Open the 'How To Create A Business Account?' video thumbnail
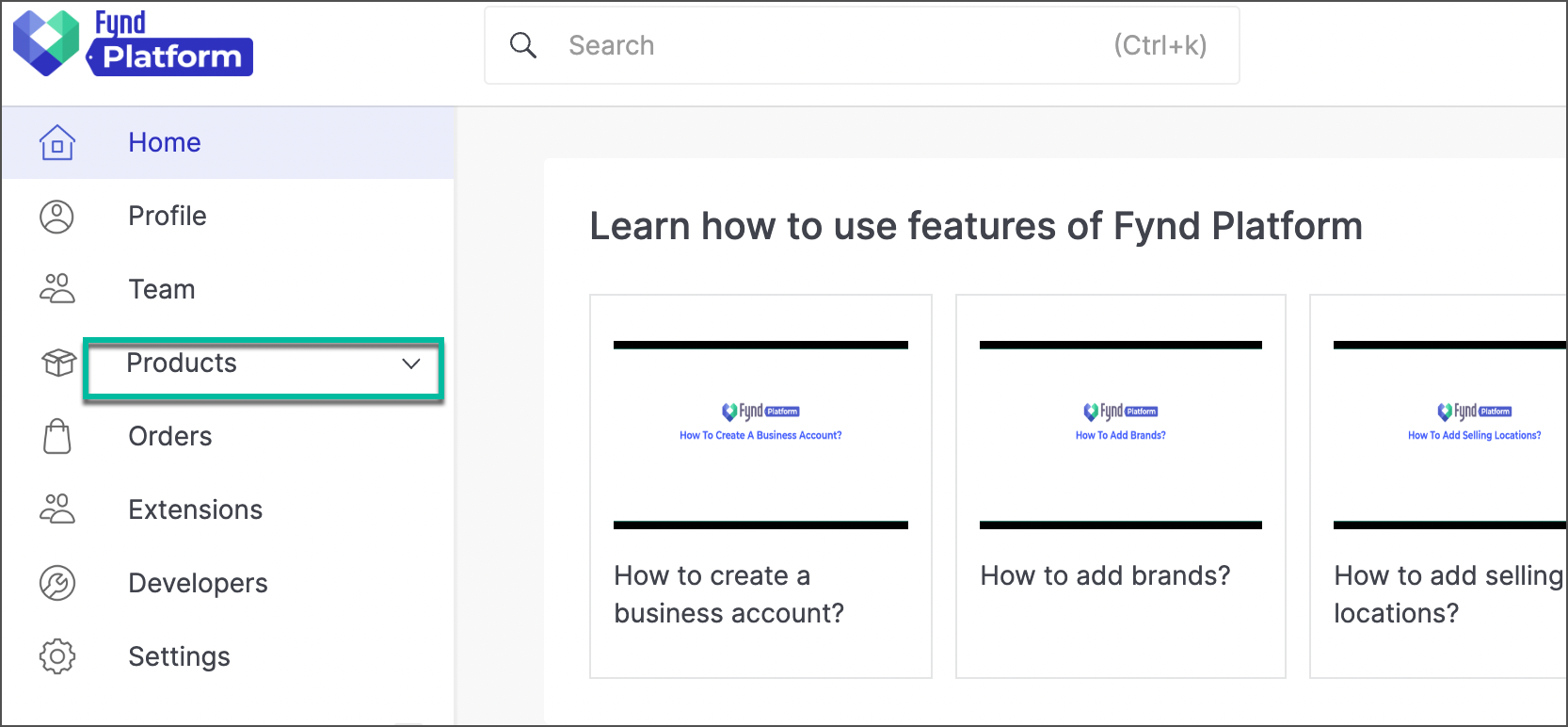Viewport: 1568px width, 727px height. (x=760, y=435)
